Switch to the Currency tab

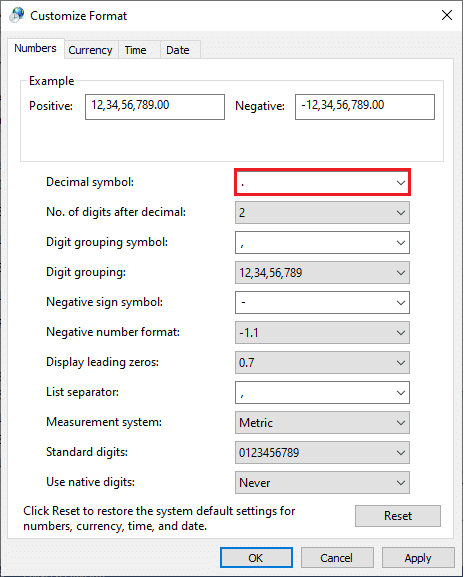[x=90, y=50]
